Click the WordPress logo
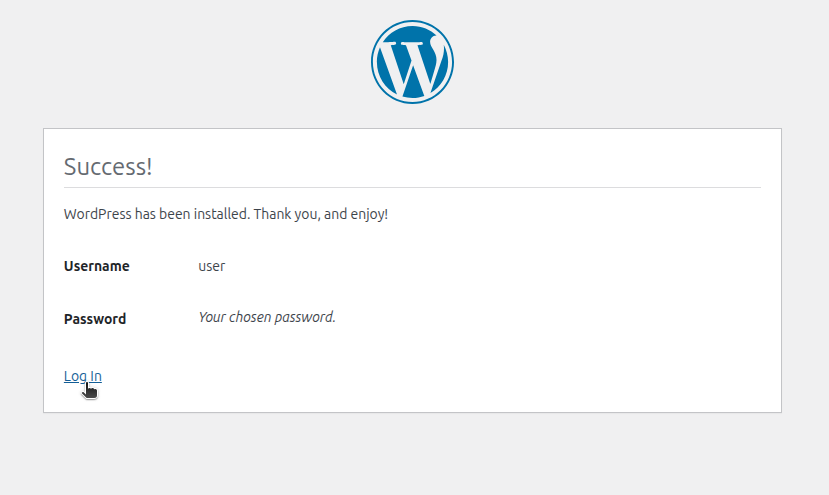The width and height of the screenshot is (829, 495). coord(412,62)
